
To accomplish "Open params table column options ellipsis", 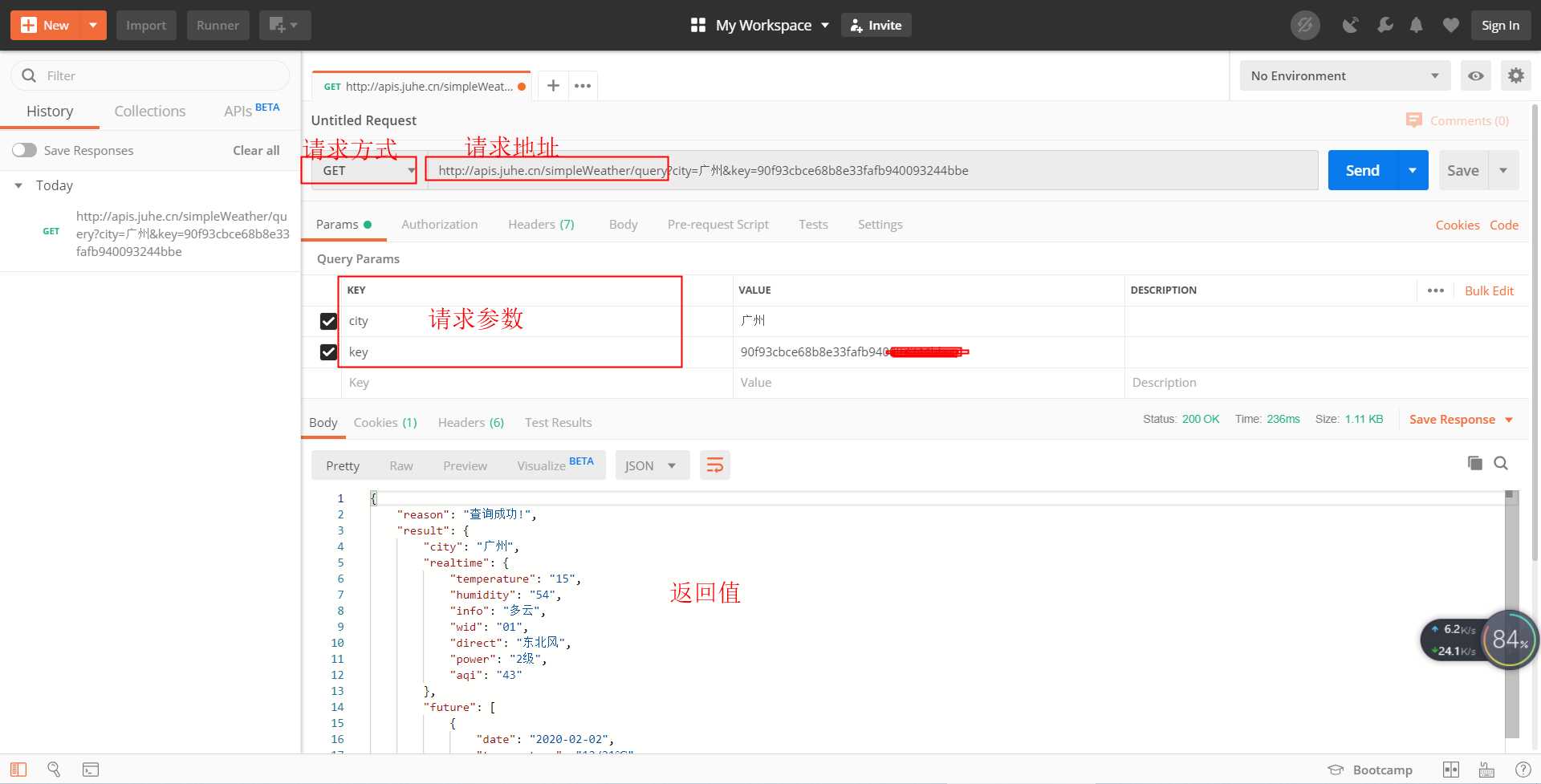I will [1436, 290].
